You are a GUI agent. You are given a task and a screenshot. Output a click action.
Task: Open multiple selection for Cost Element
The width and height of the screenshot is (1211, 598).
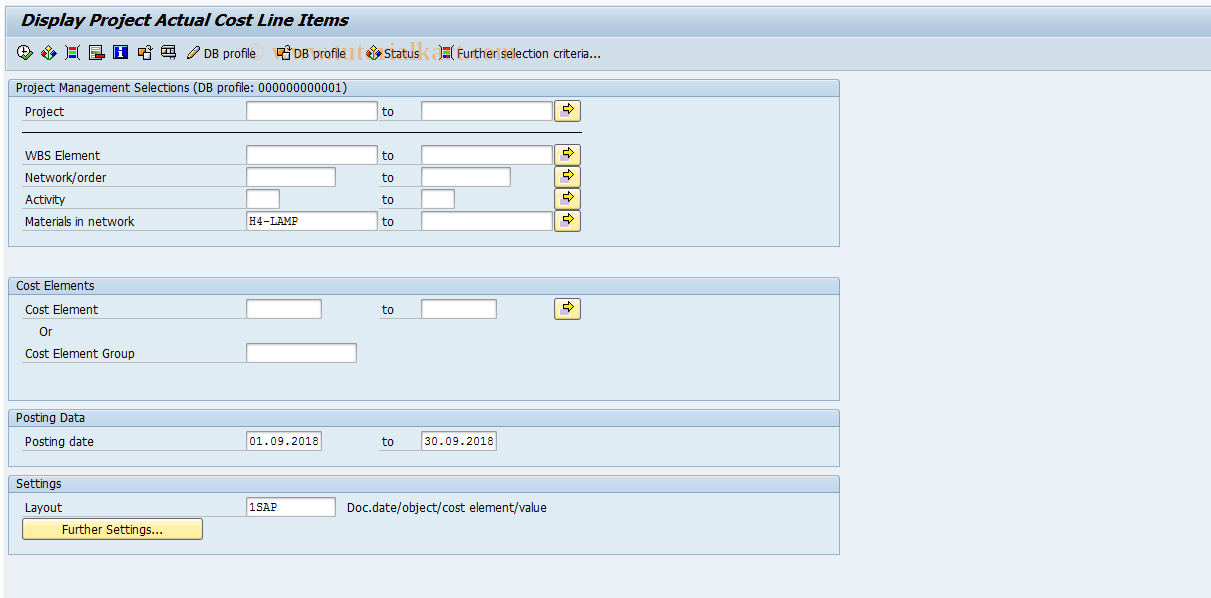[567, 308]
